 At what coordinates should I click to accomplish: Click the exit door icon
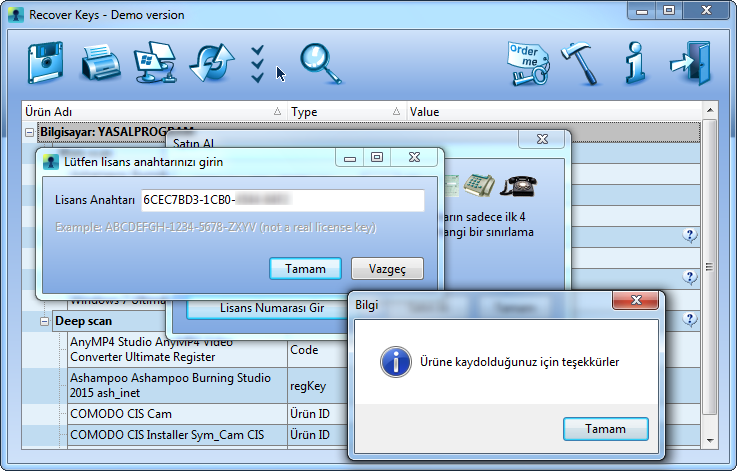point(690,63)
